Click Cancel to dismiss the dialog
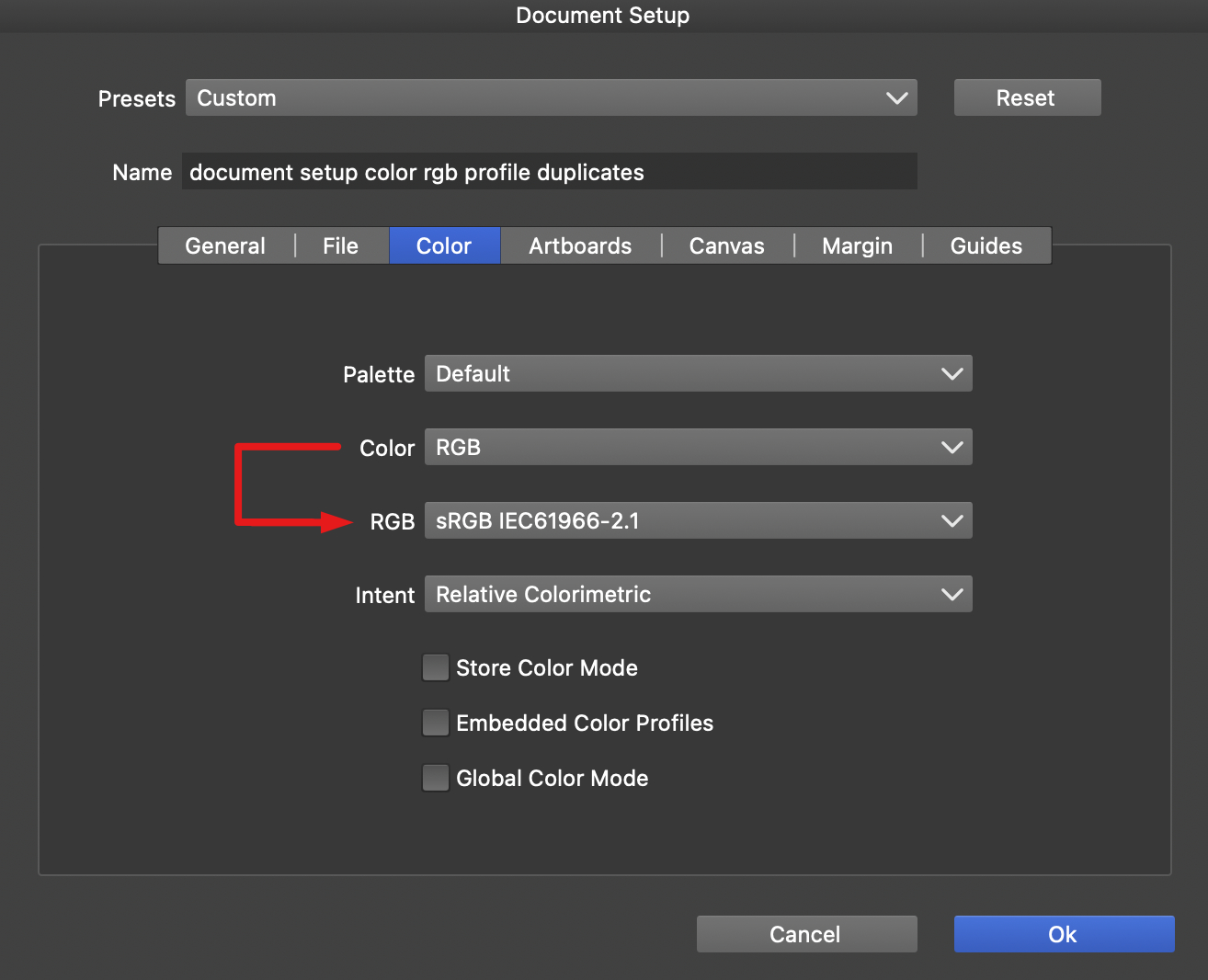1208x980 pixels. click(x=806, y=934)
